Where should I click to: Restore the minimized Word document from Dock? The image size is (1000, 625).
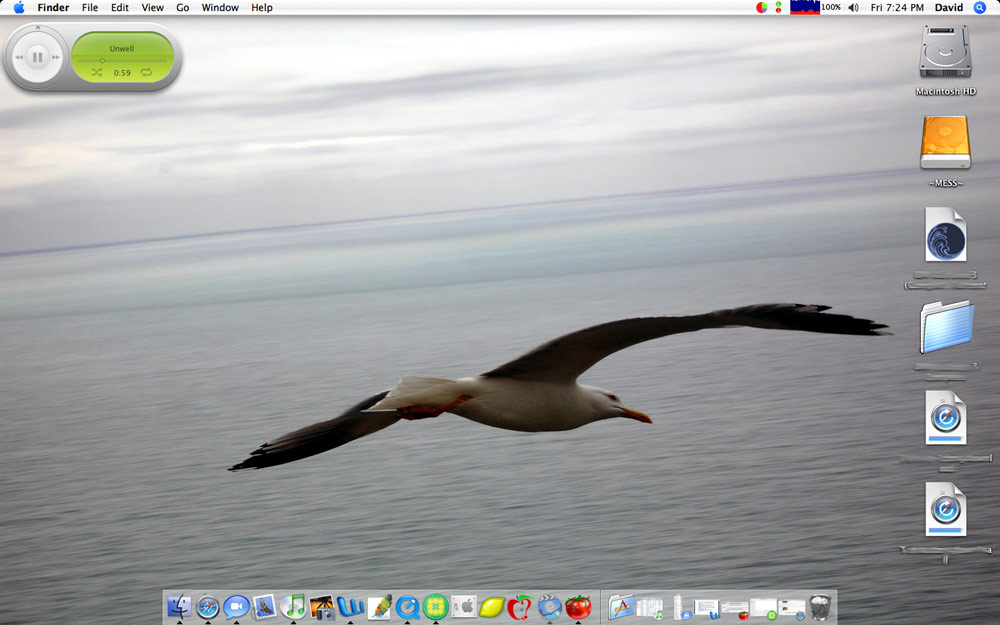tap(706, 608)
